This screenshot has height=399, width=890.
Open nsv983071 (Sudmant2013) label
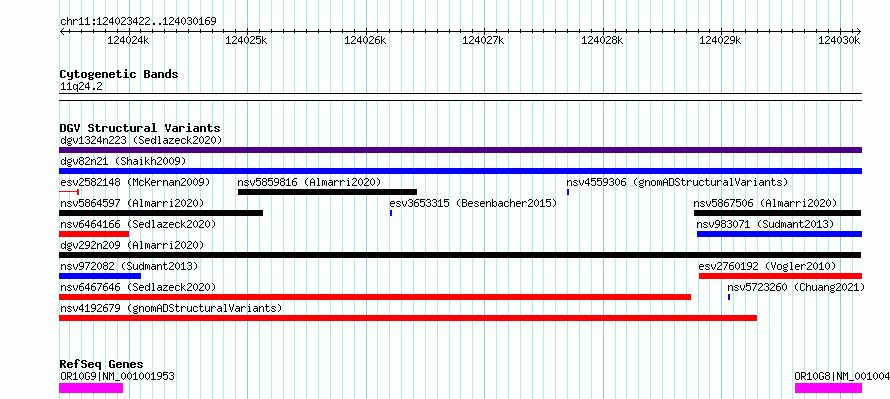pyautogui.click(x=765, y=224)
